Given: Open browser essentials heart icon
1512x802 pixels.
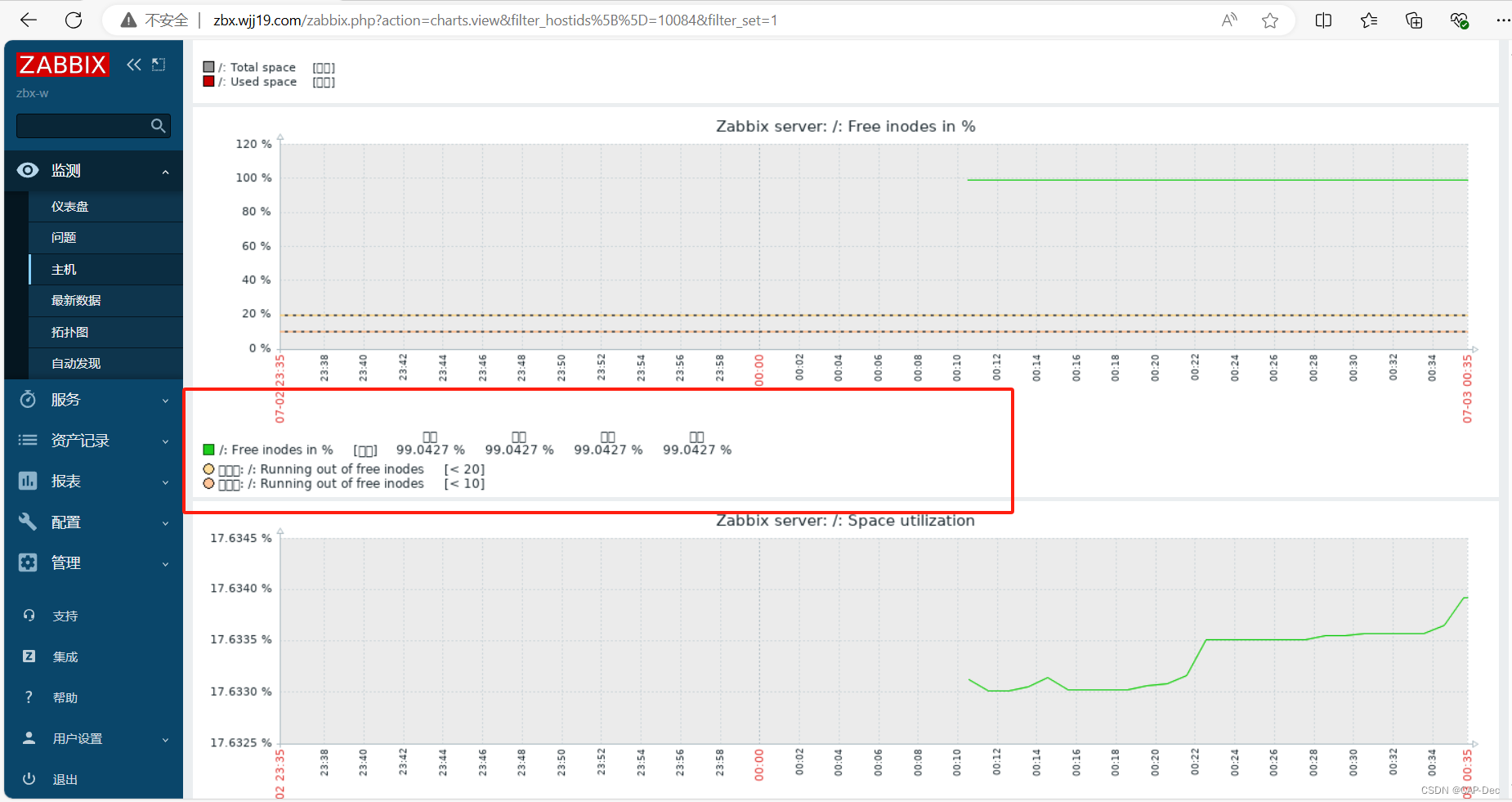Looking at the screenshot, I should click(x=1459, y=20).
